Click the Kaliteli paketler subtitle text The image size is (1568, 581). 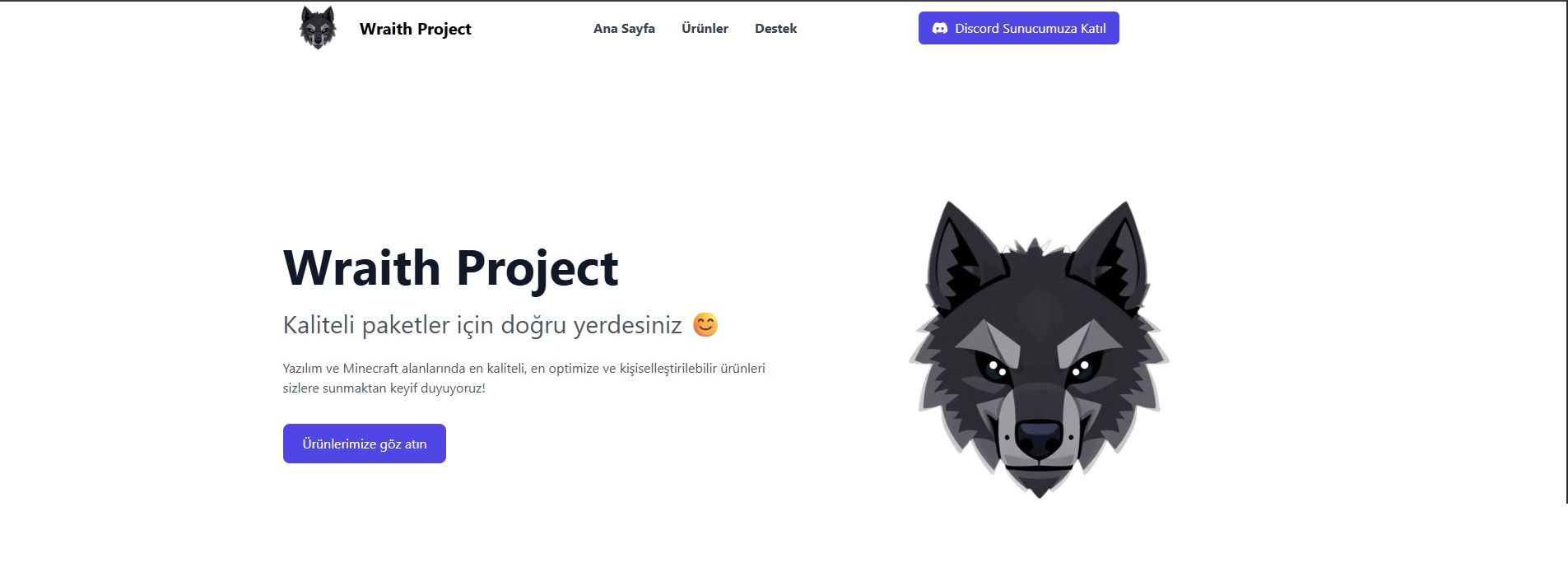point(482,325)
